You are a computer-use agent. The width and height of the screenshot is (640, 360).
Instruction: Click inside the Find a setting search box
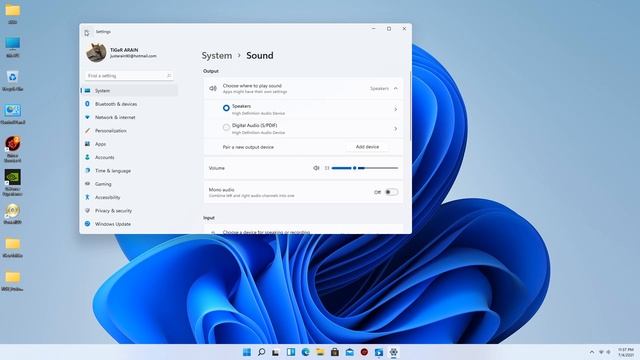coord(129,76)
